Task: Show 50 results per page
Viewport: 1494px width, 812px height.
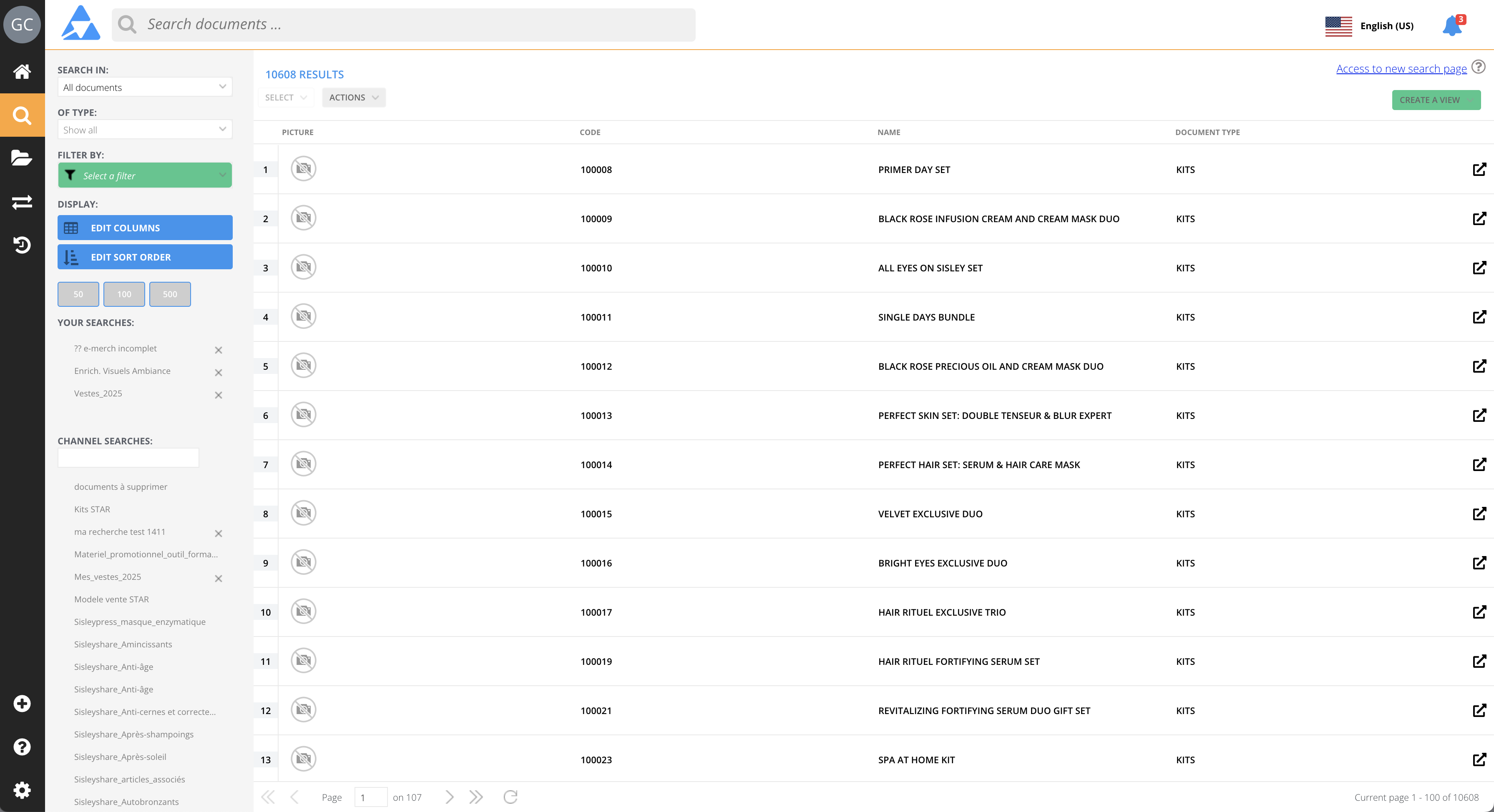Action: click(78, 294)
